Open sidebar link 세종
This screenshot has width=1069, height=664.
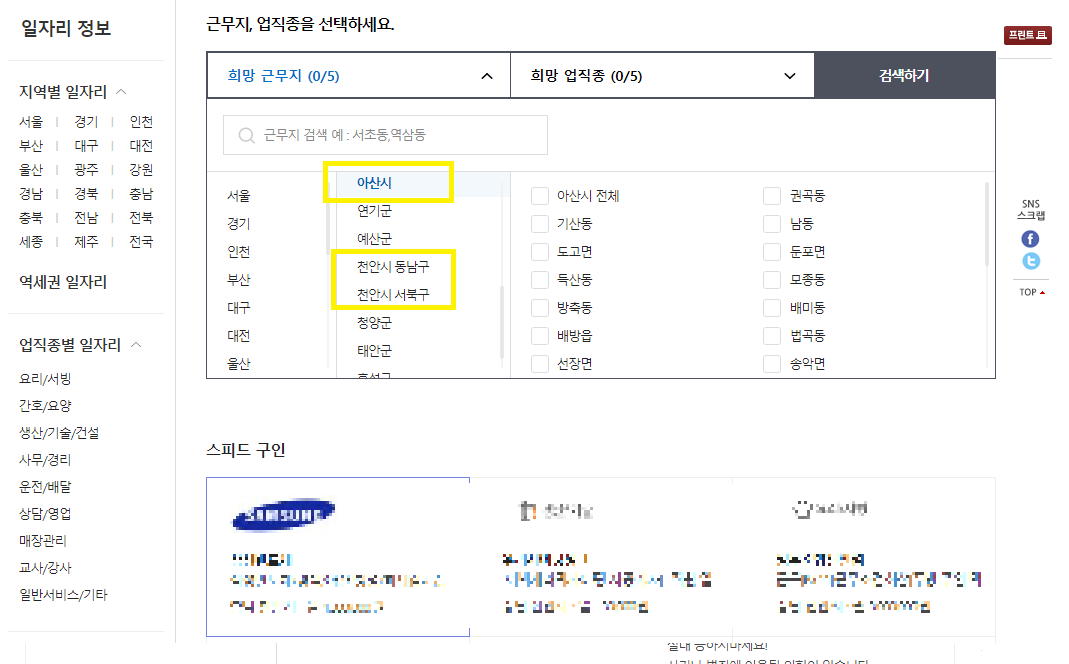click(31, 242)
